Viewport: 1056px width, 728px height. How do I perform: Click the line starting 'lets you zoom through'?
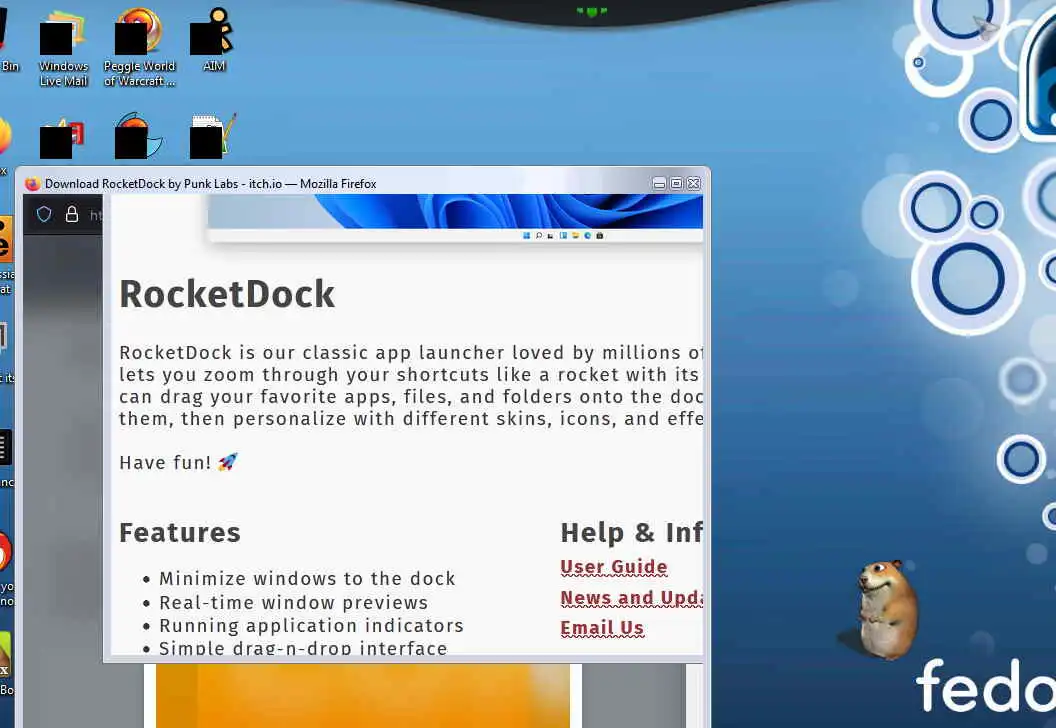tap(409, 374)
